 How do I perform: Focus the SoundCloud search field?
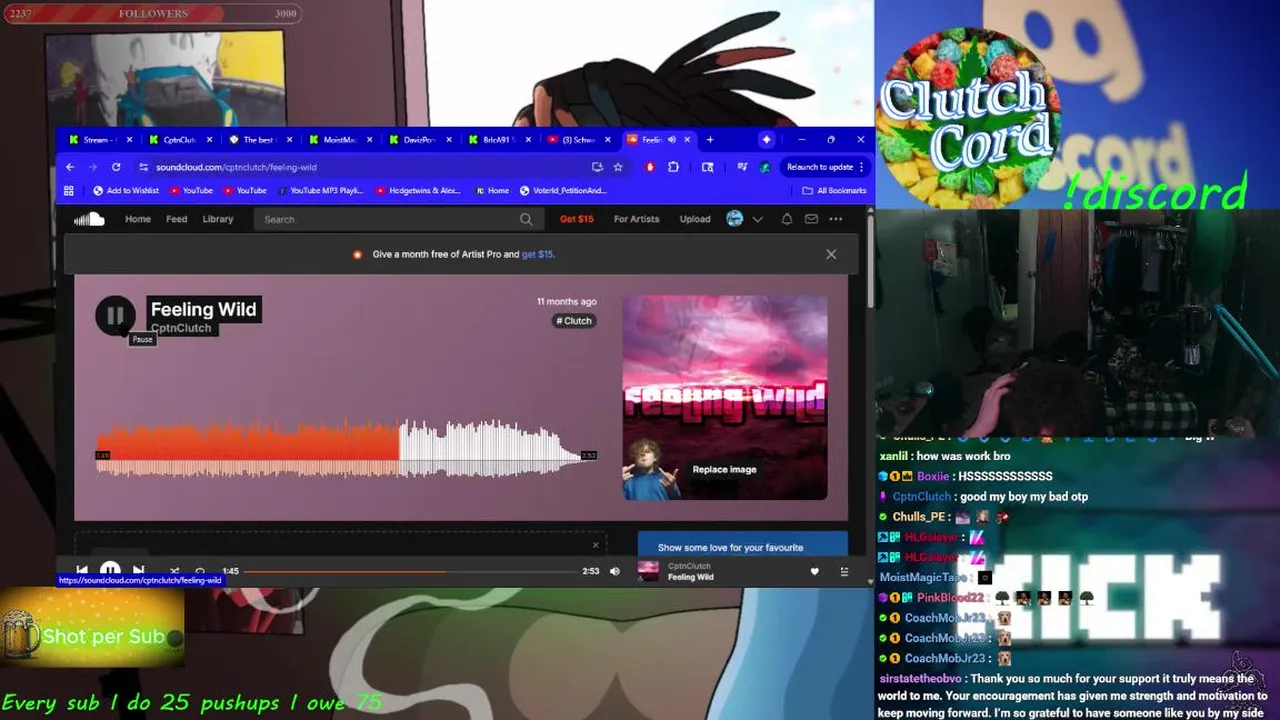tap(397, 219)
